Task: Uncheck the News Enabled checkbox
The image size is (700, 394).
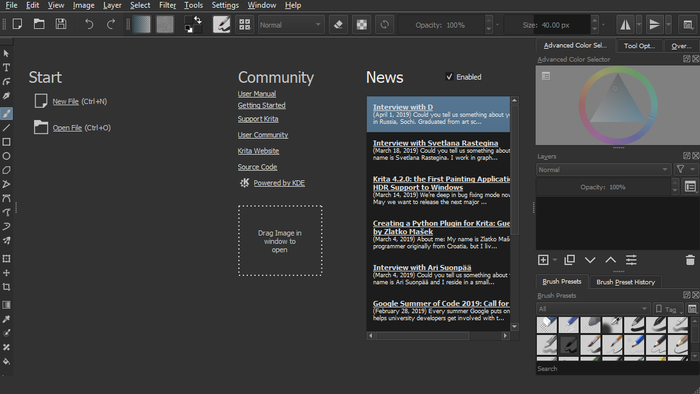Action: (450, 77)
